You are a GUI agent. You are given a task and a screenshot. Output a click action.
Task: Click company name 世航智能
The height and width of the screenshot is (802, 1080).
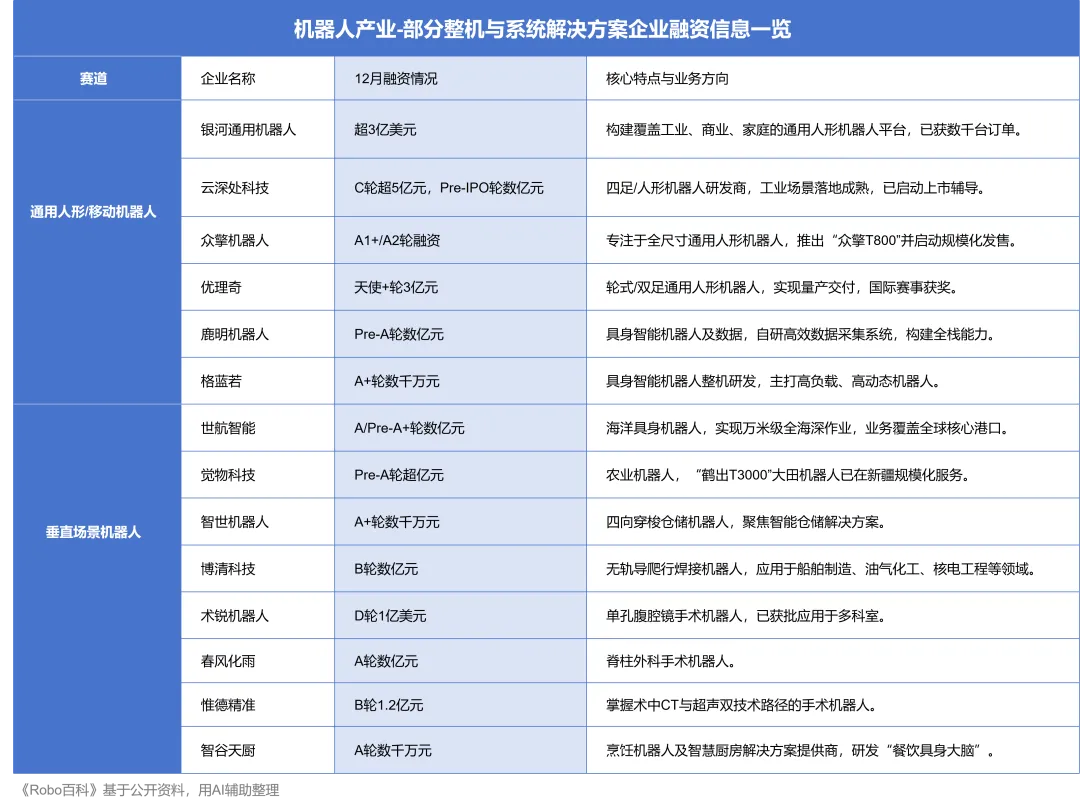228,428
